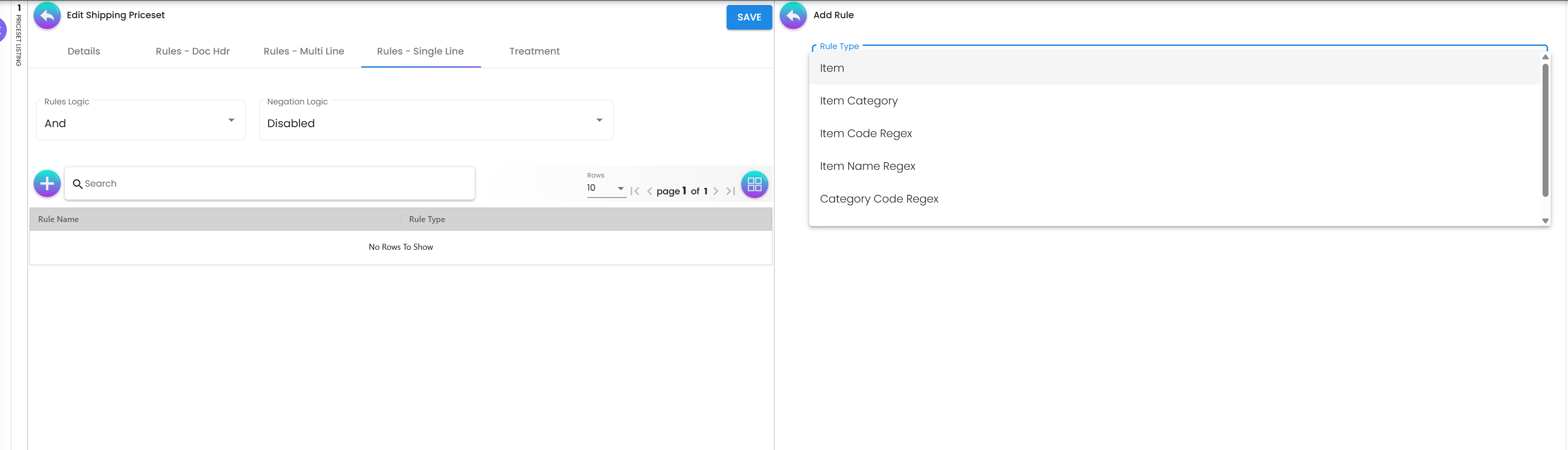
Task: Click the Rule Type list scrollbar down arrow
Action: [1545, 221]
